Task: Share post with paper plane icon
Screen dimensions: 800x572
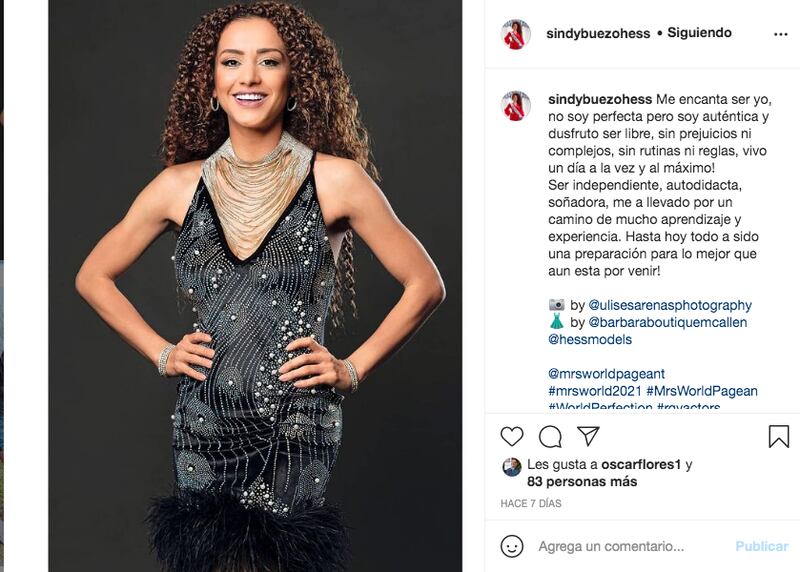Action: pos(588,435)
